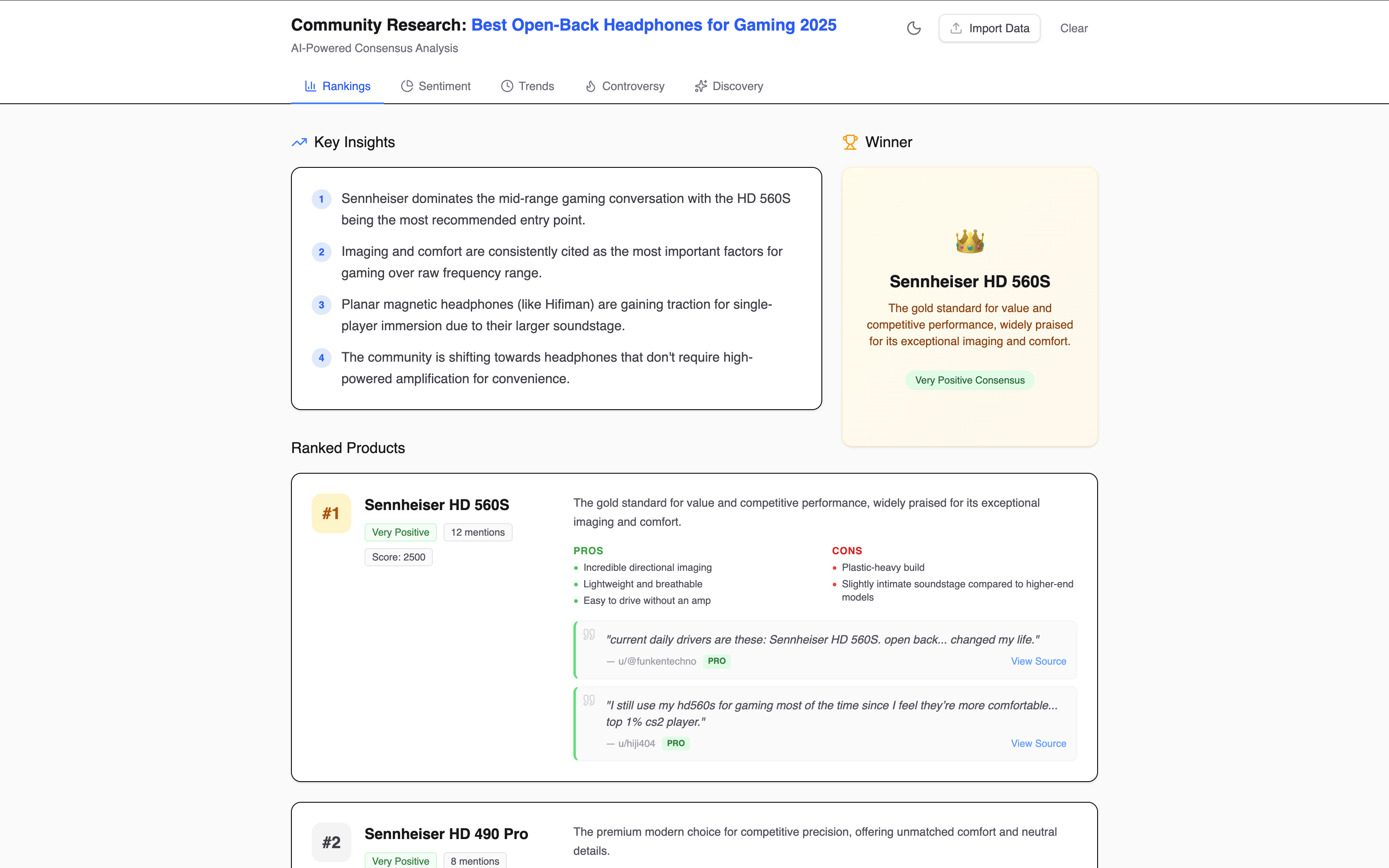This screenshot has width=1389, height=868.
Task: Click the insight number 3 badge
Action: pyautogui.click(x=322, y=305)
